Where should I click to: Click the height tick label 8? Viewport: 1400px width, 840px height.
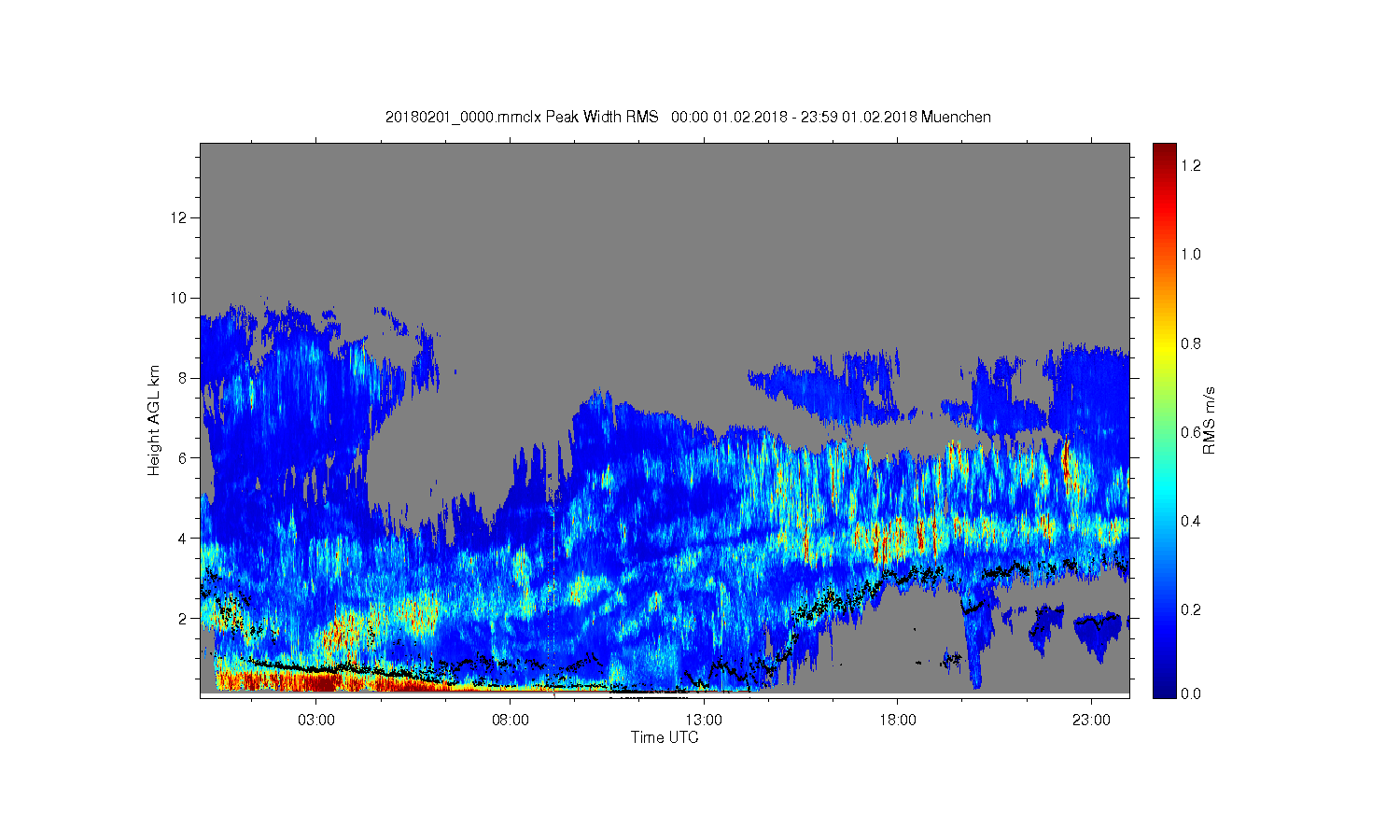(x=183, y=378)
